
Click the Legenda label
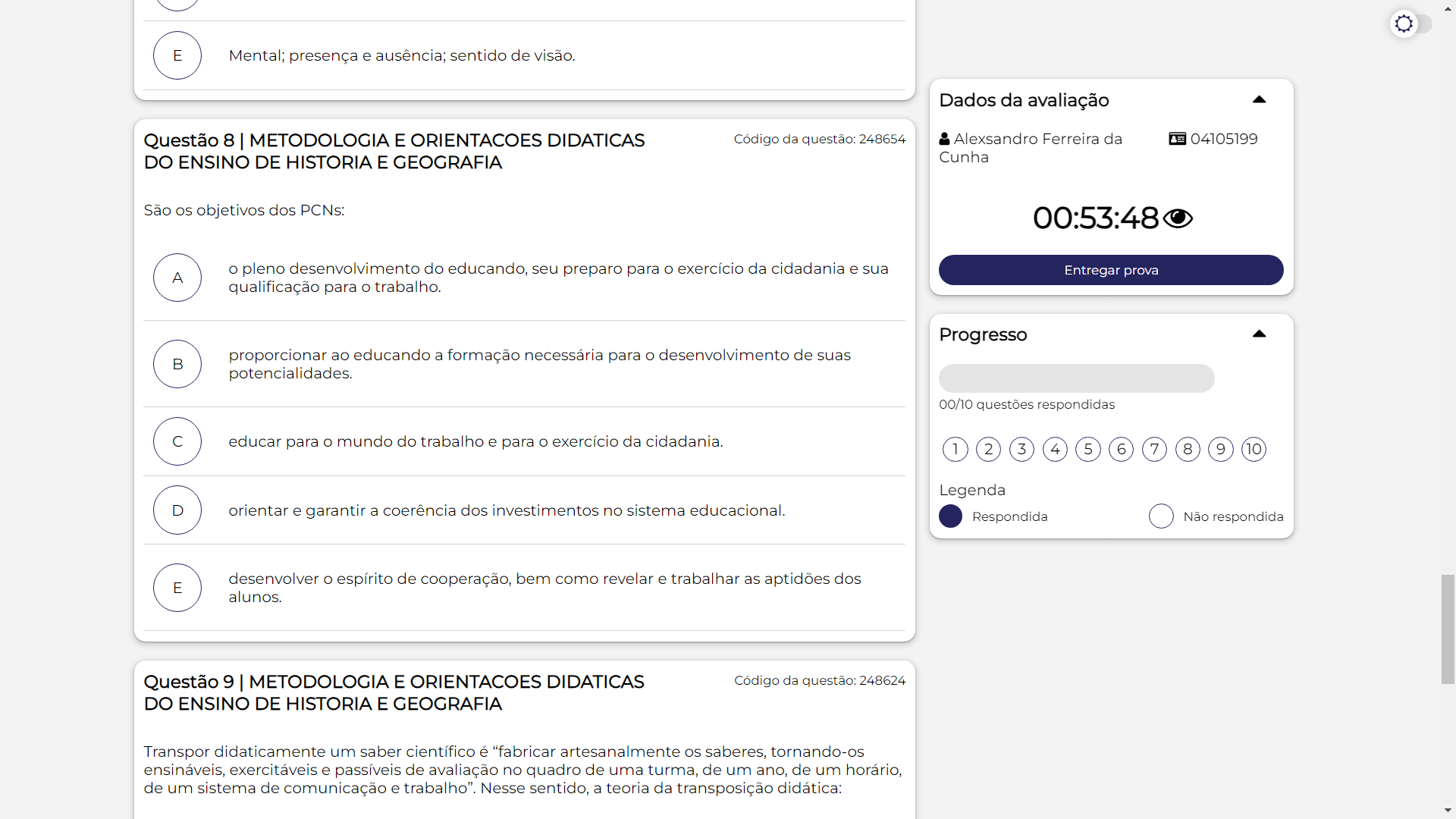tap(972, 490)
